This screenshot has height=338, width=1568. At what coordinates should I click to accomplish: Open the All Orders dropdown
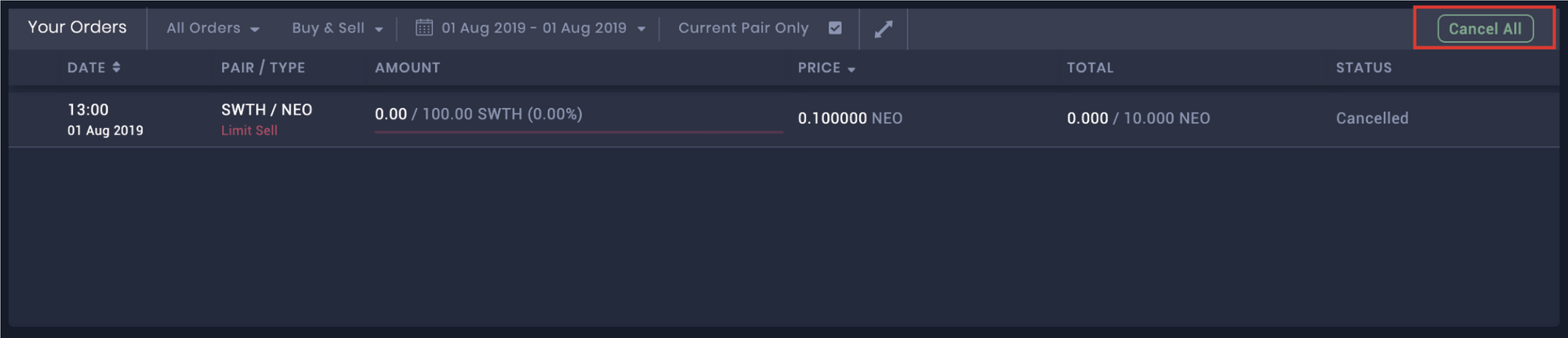point(212,28)
